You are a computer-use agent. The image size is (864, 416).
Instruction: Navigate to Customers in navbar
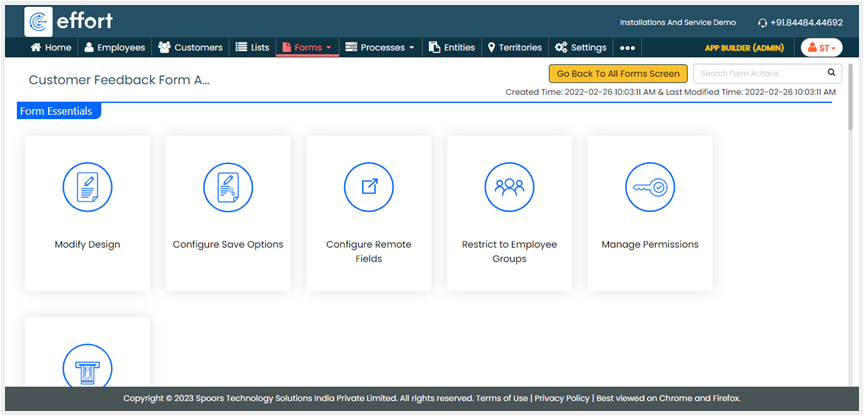point(191,47)
